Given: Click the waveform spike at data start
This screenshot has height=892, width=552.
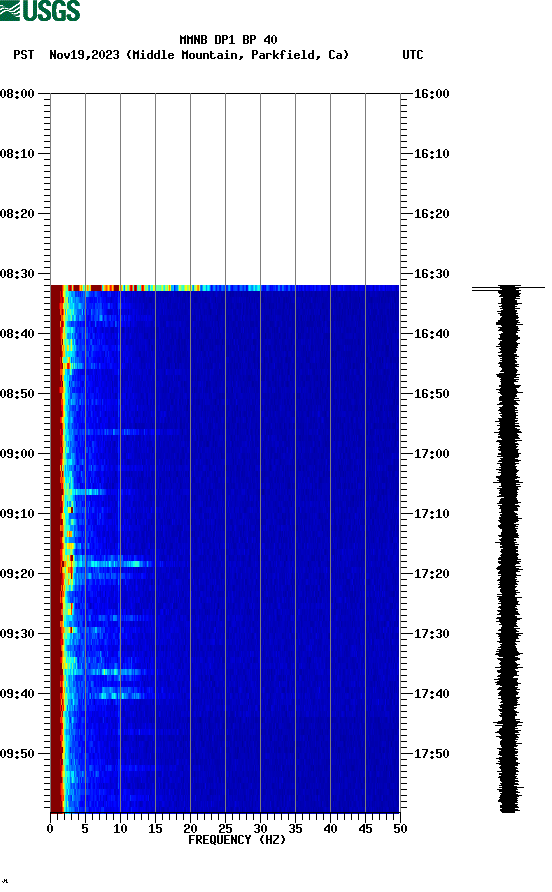Looking at the screenshot, I should coord(508,289).
